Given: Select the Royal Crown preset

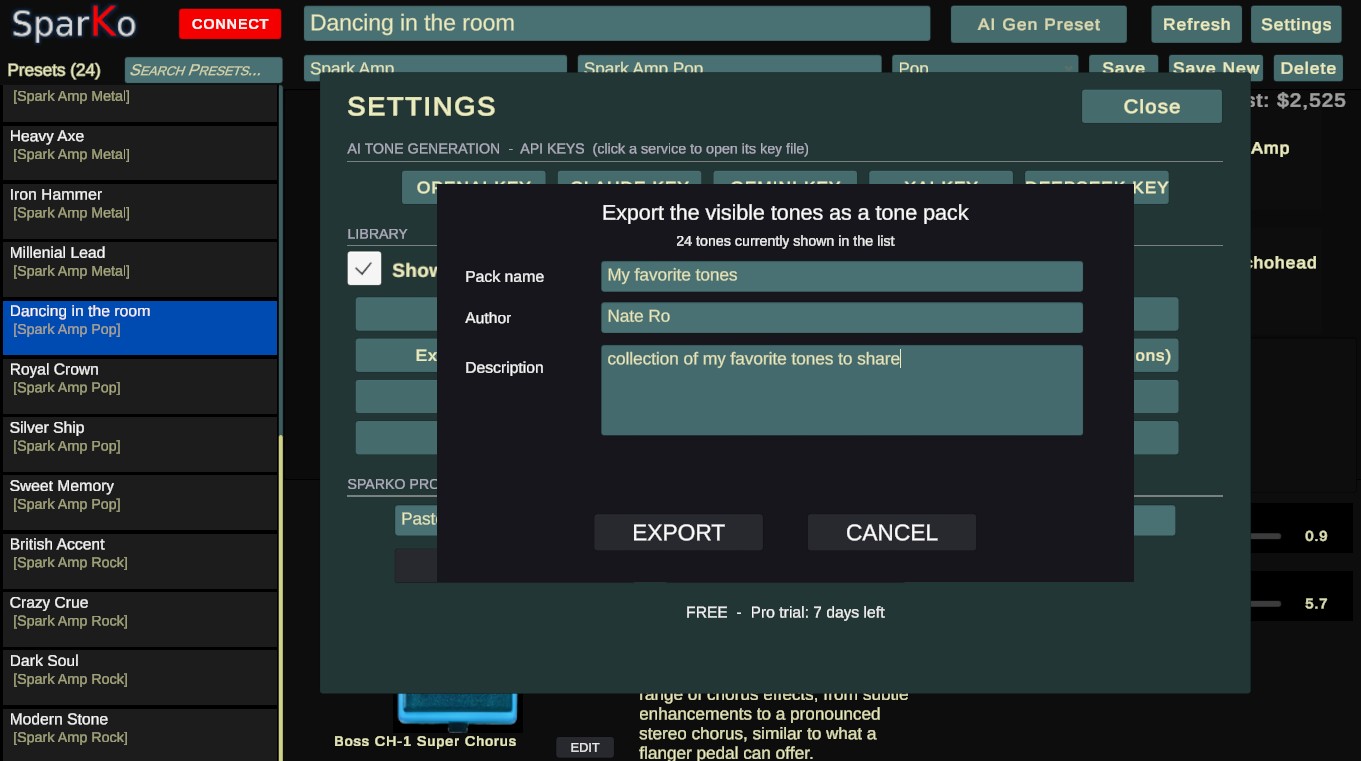Looking at the screenshot, I should point(140,385).
